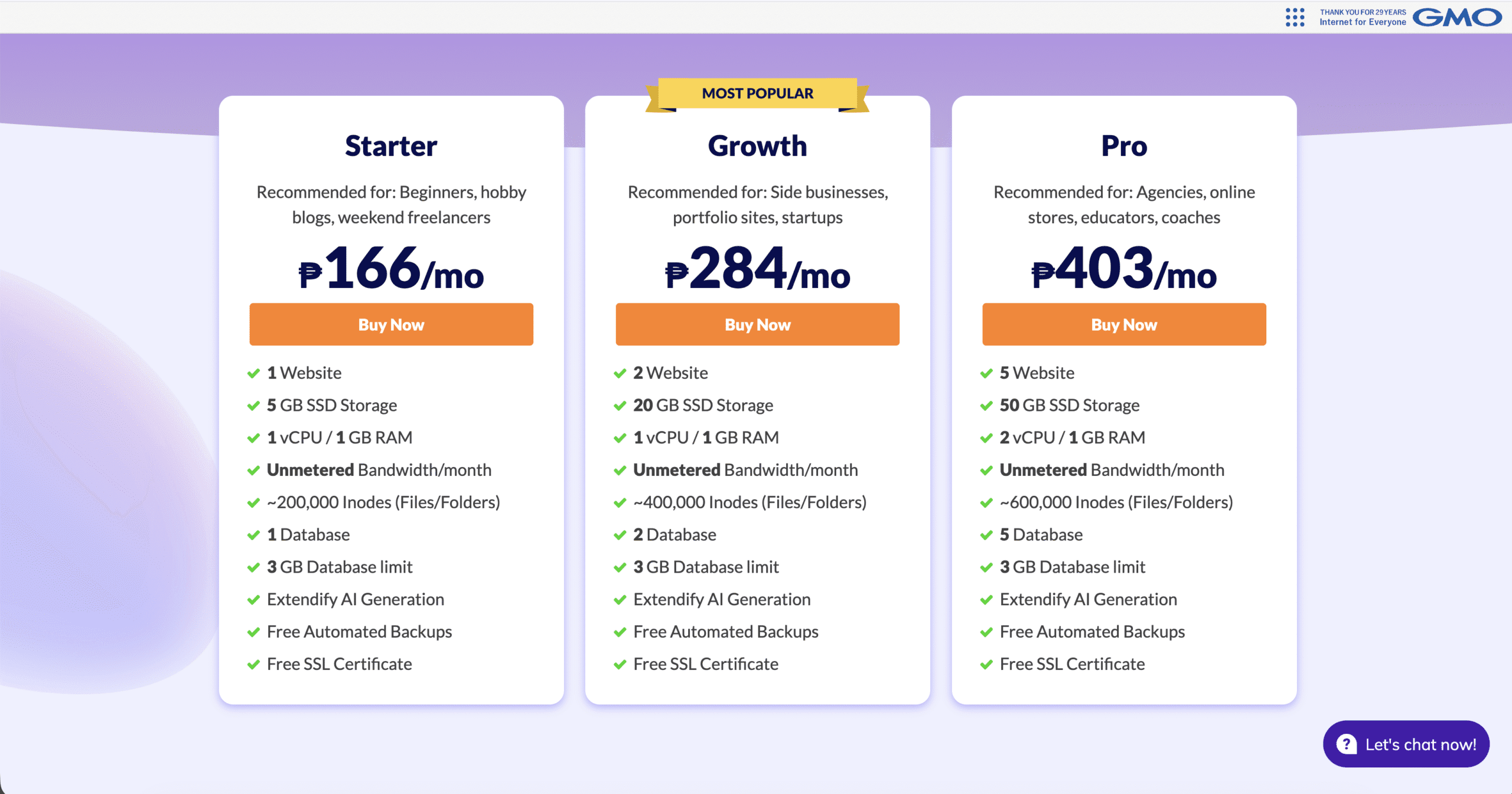Click the Pro plan Buy Now button
This screenshot has width=1512, height=794.
pyautogui.click(x=1123, y=325)
